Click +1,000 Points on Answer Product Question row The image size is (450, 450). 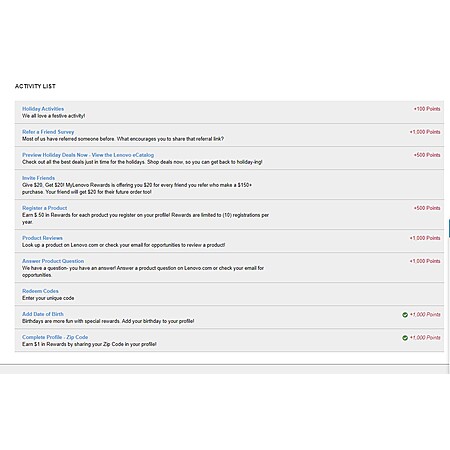coord(425,261)
